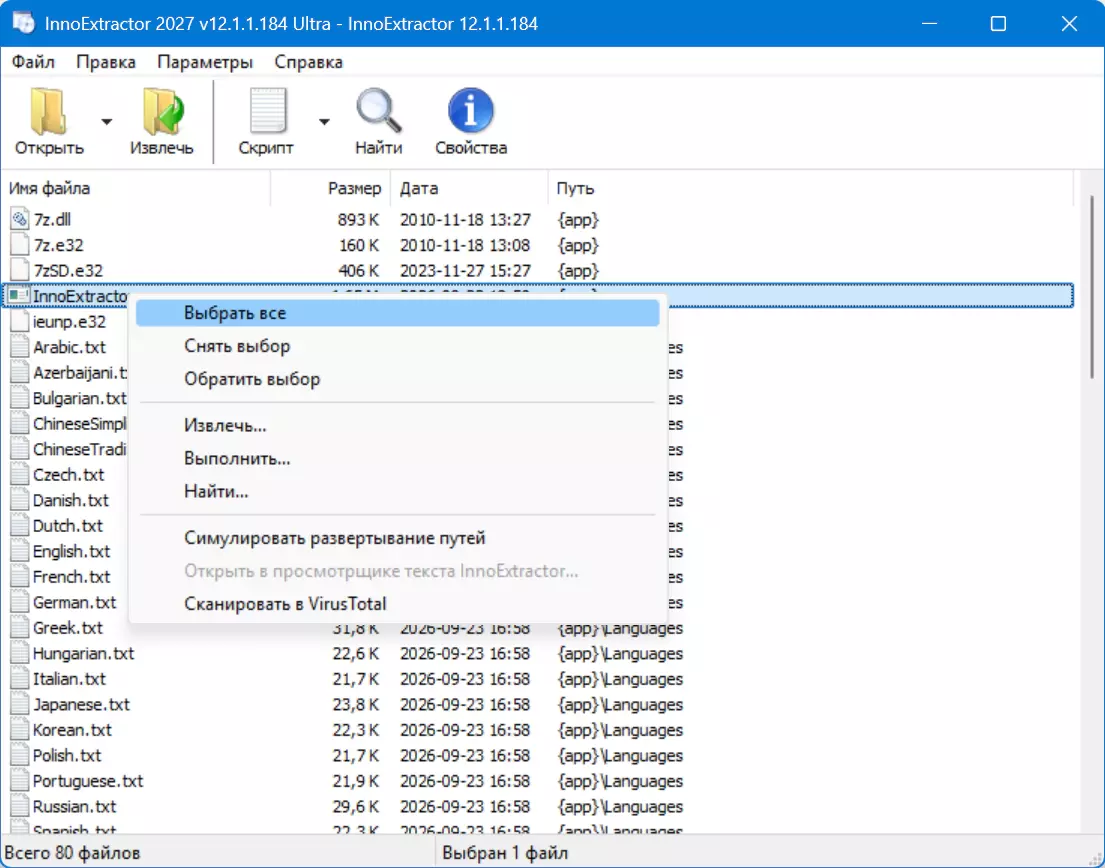Sort by Размер column header

click(331, 189)
